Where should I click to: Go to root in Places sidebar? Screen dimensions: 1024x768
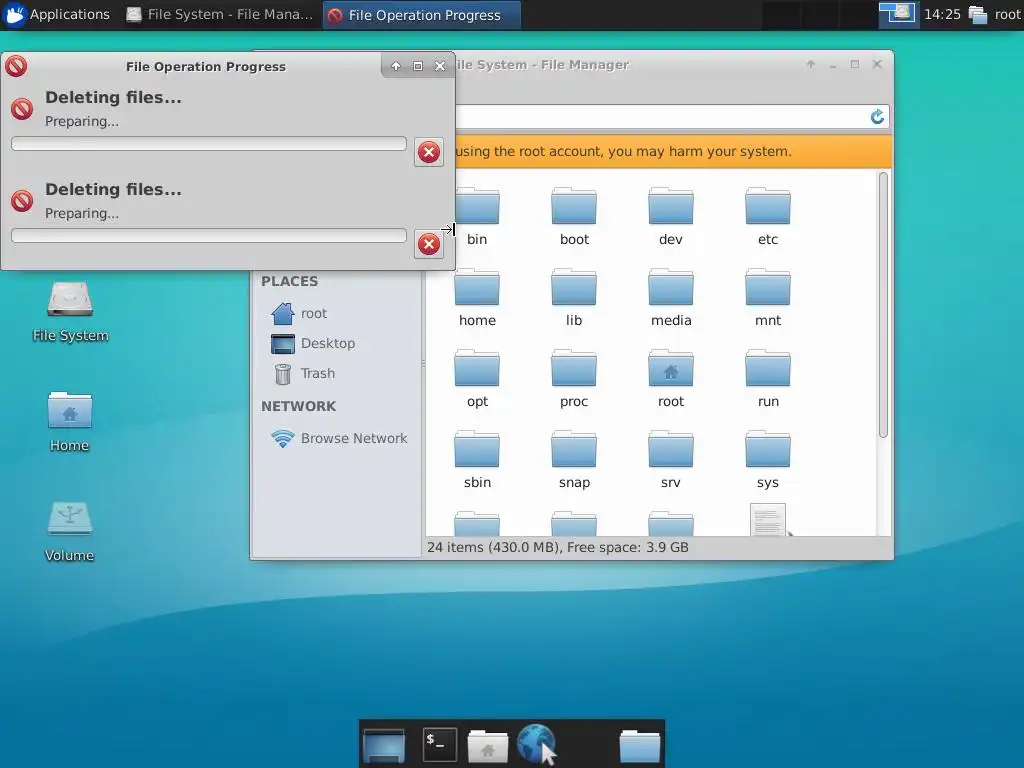[299, 313]
